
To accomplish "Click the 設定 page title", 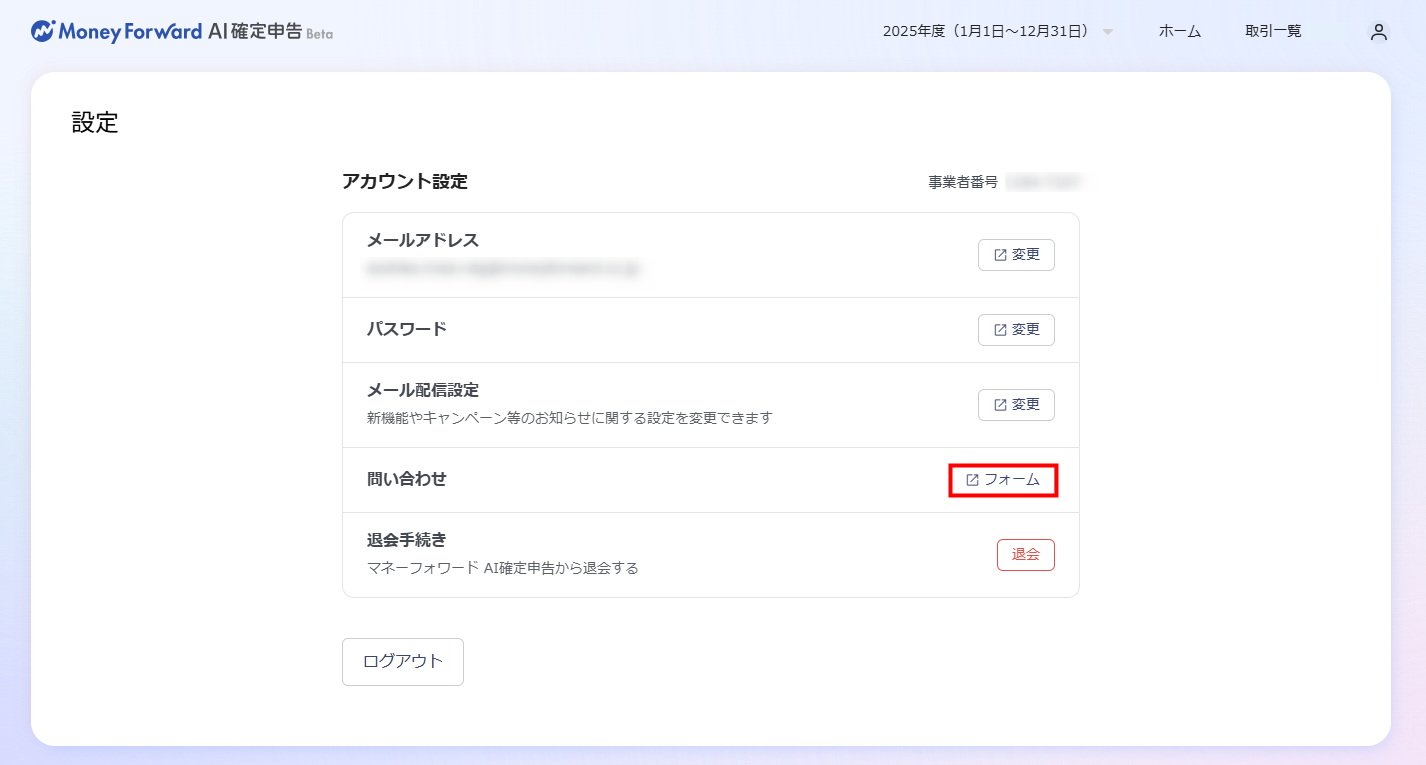I will pos(95,123).
